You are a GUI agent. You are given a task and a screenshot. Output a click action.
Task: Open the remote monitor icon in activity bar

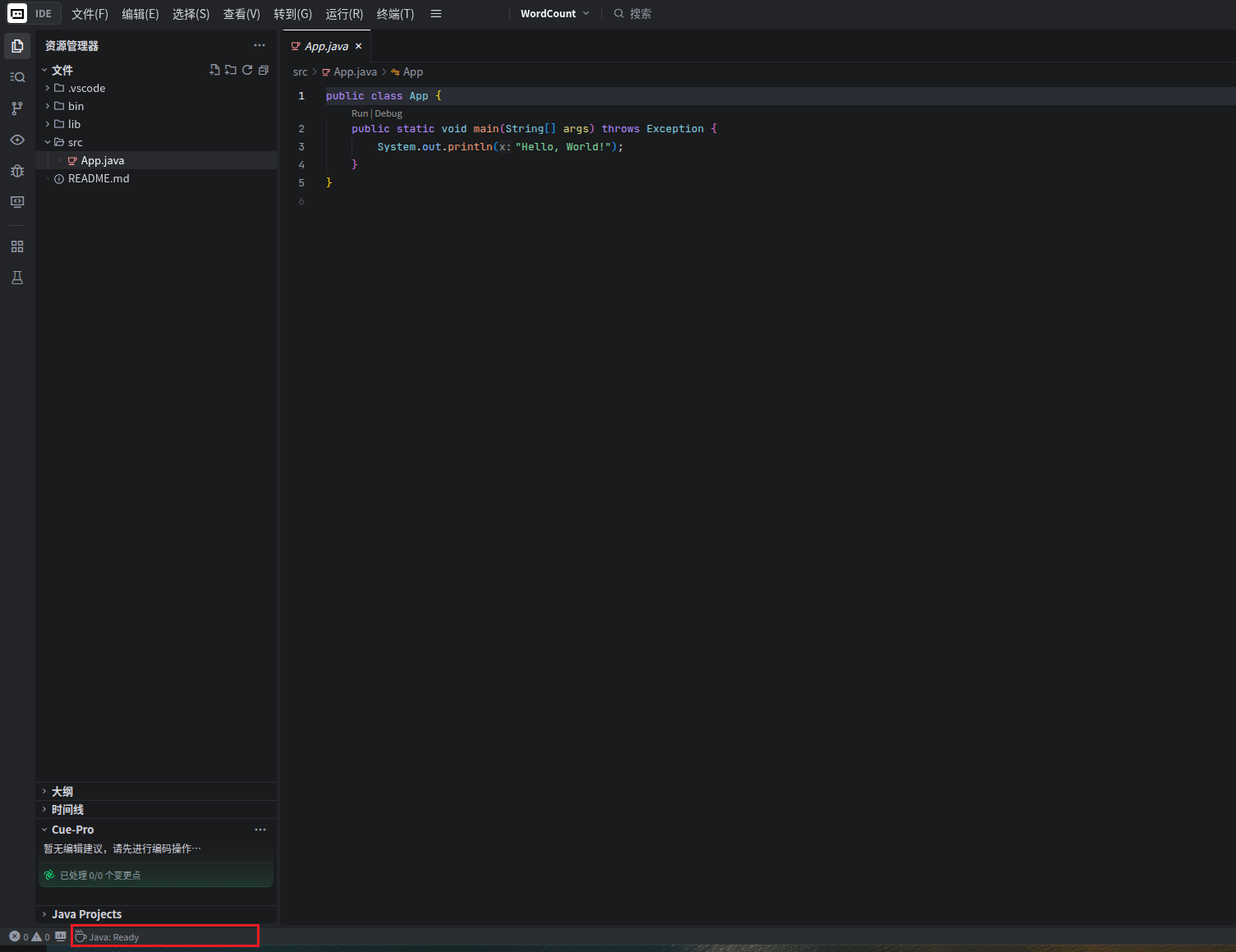[17, 202]
